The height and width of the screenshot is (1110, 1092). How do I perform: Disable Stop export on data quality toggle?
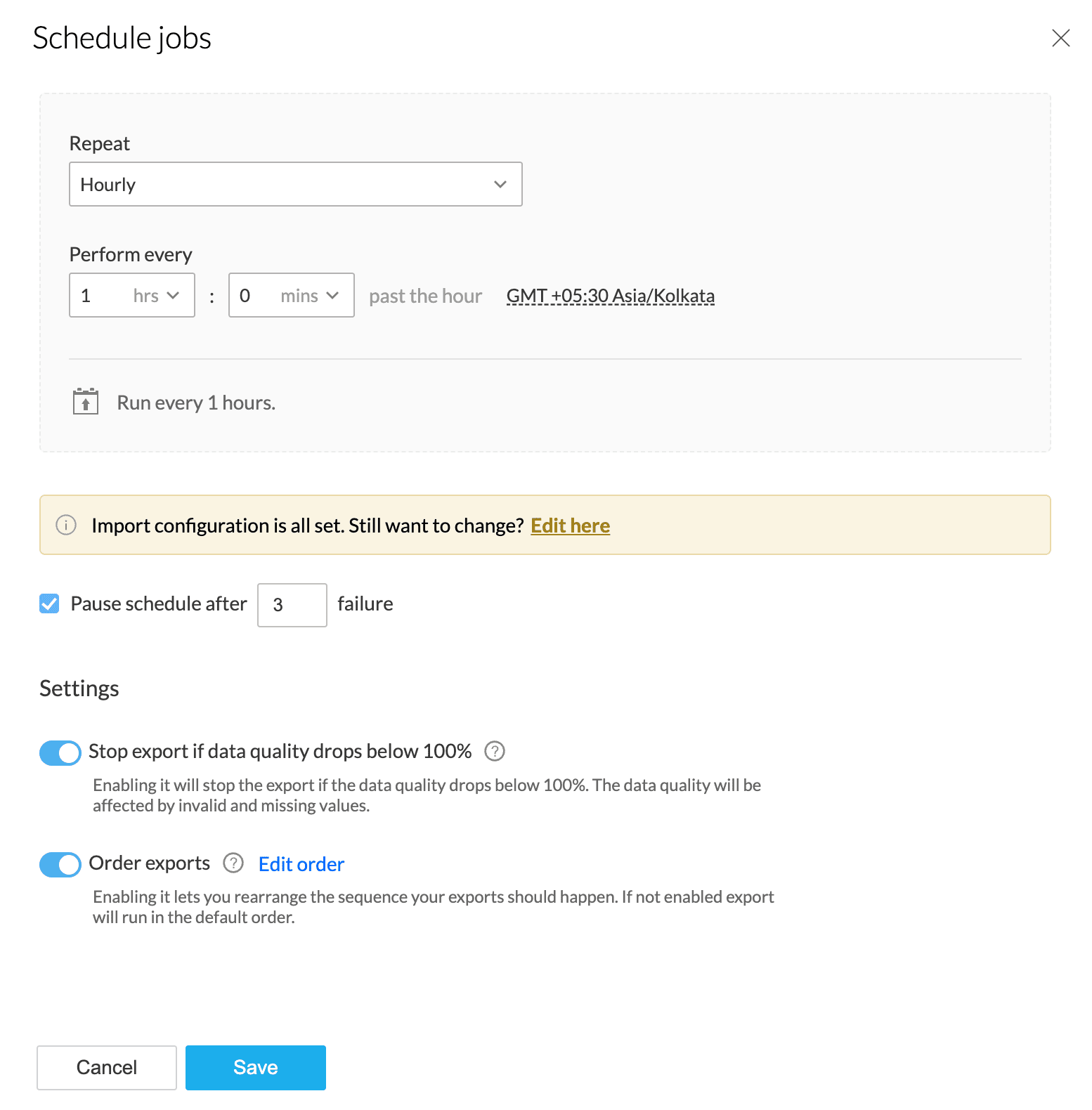click(x=60, y=752)
